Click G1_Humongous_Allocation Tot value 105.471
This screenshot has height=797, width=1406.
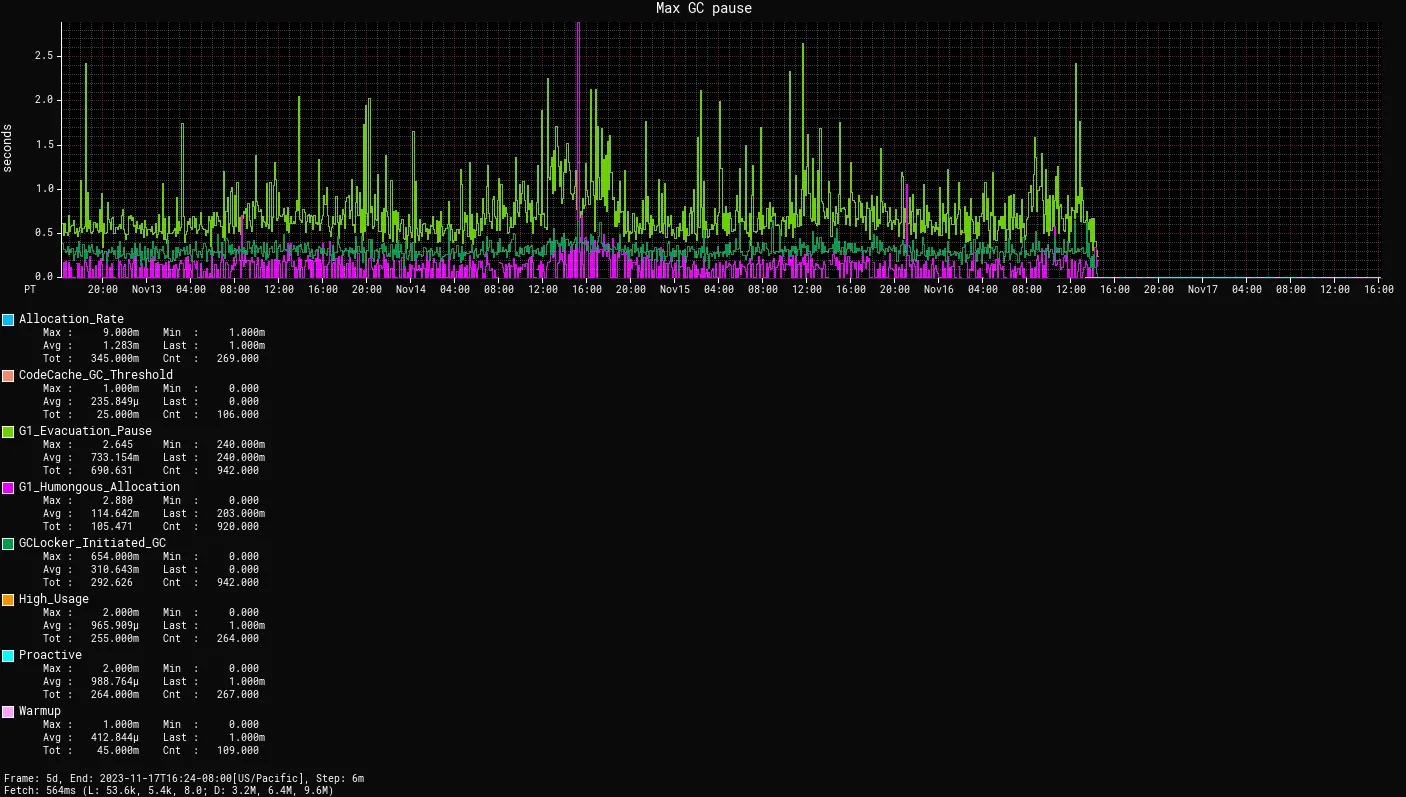pyautogui.click(x=112, y=526)
